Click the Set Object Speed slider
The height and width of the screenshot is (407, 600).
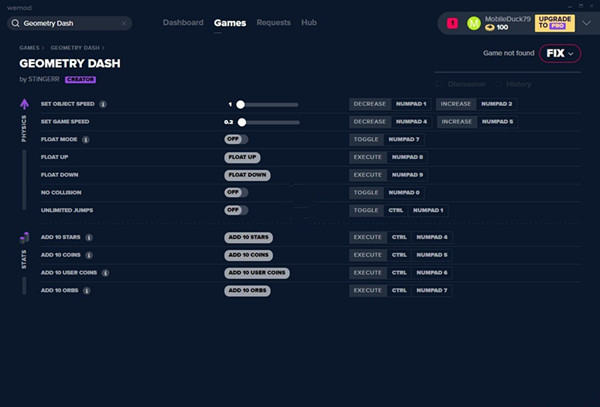pyautogui.click(x=267, y=104)
